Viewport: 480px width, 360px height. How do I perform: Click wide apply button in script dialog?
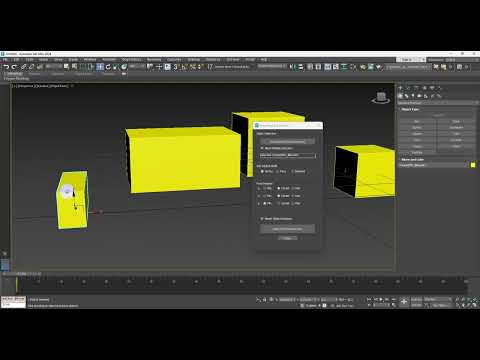287,229
